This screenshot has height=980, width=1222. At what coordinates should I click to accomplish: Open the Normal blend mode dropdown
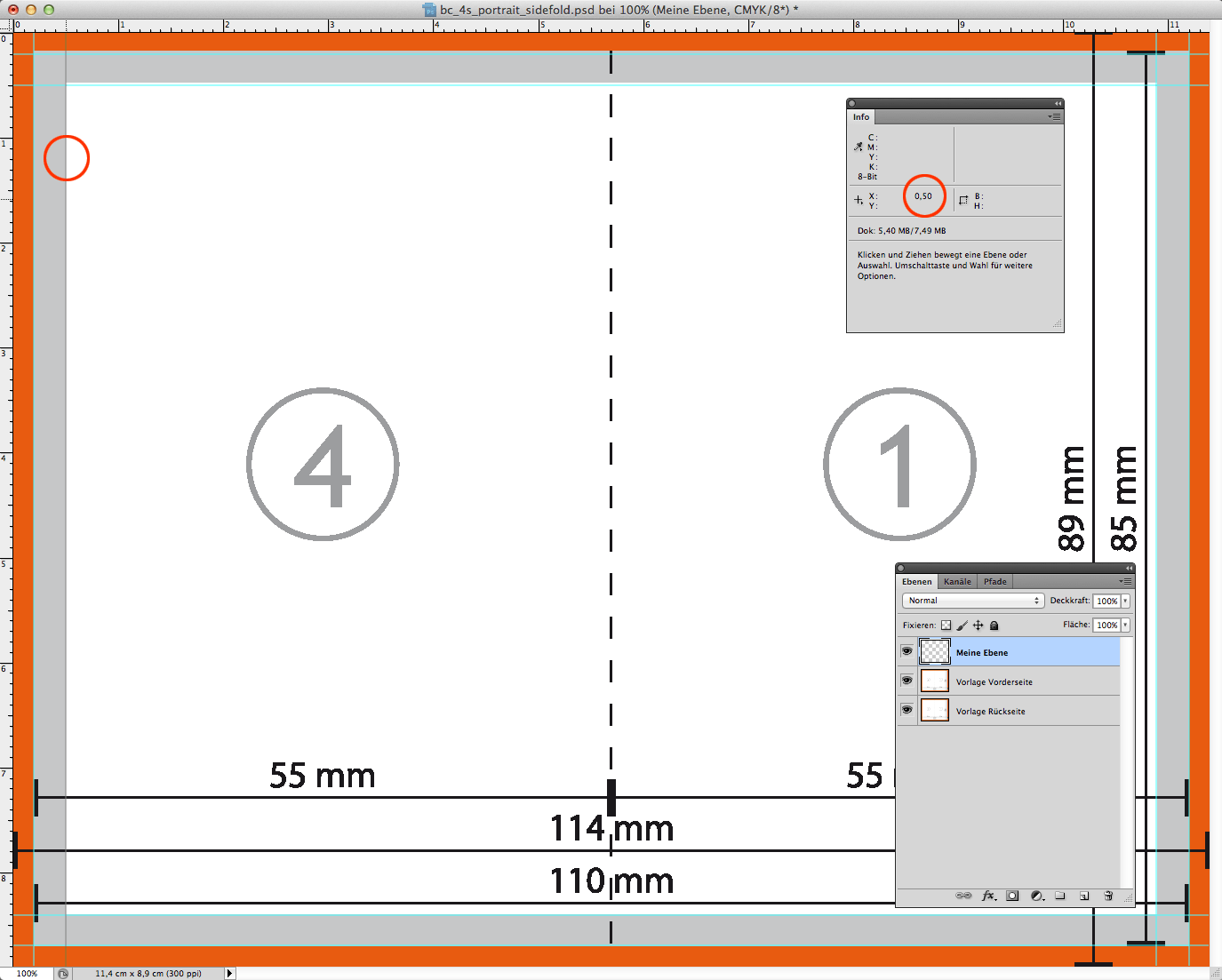point(972,601)
